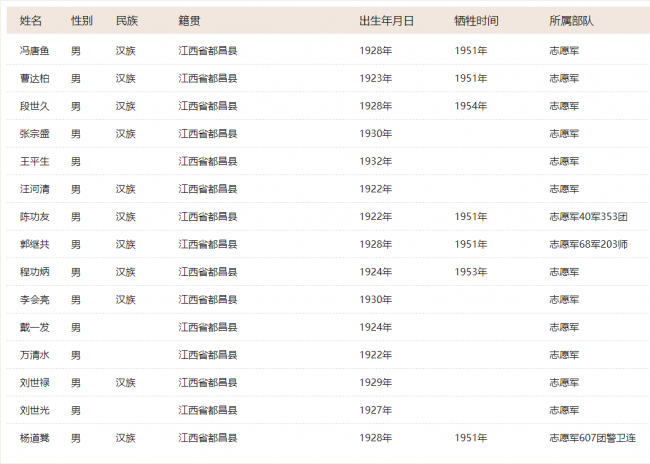
Task: Click the 姓名 column header
Action: point(31,20)
